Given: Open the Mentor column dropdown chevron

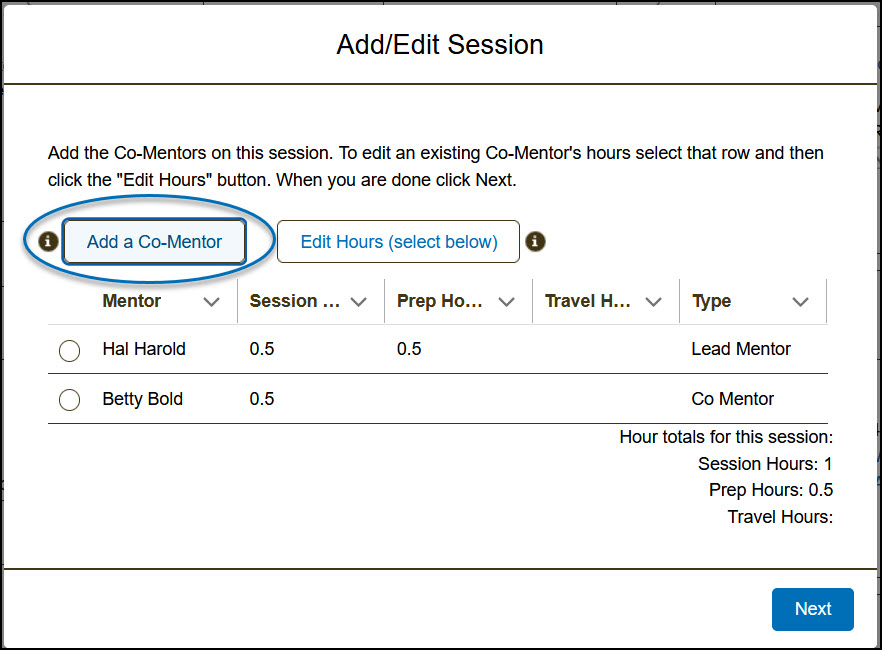Looking at the screenshot, I should click(x=212, y=302).
